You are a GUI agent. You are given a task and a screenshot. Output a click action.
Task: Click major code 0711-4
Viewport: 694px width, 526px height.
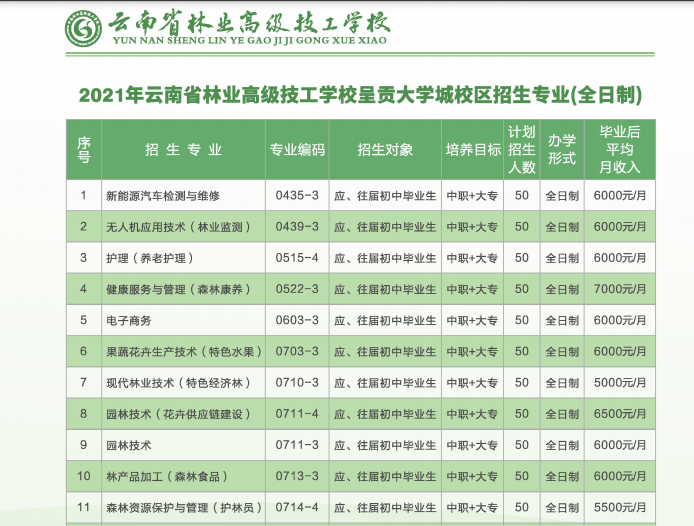coord(297,414)
